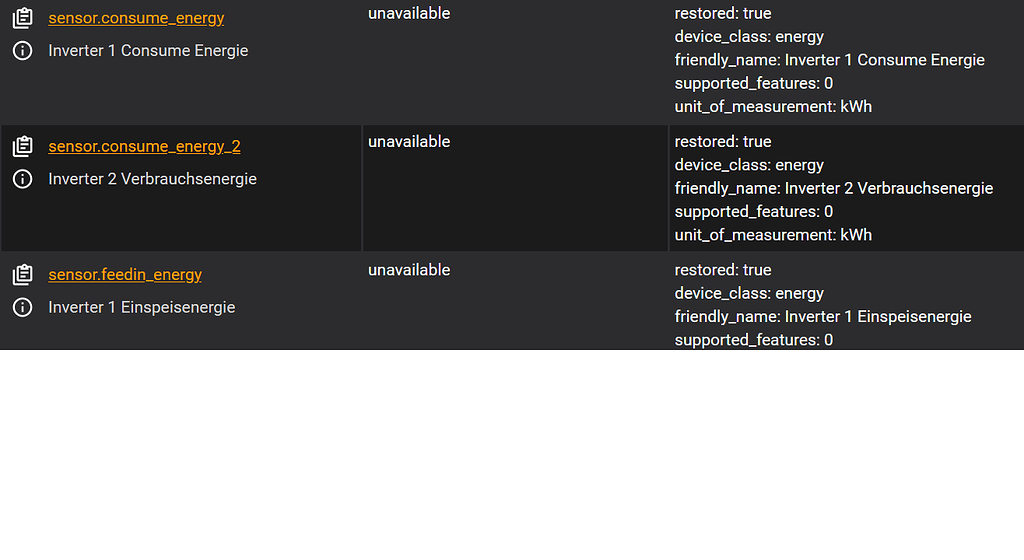1024x560 pixels.
Task: Click the Inverter 1 Consume Energie name
Action: (148, 50)
